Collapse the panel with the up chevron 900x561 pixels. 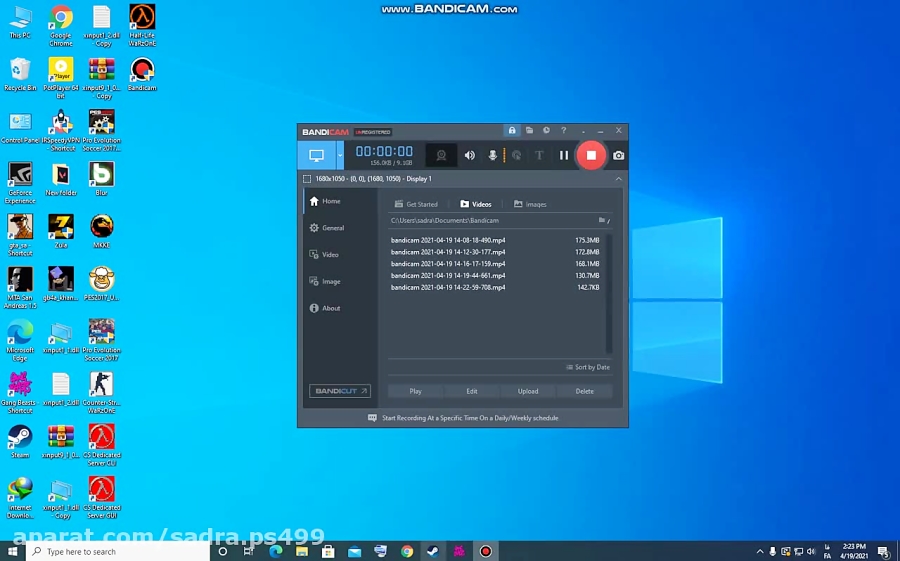click(618, 179)
